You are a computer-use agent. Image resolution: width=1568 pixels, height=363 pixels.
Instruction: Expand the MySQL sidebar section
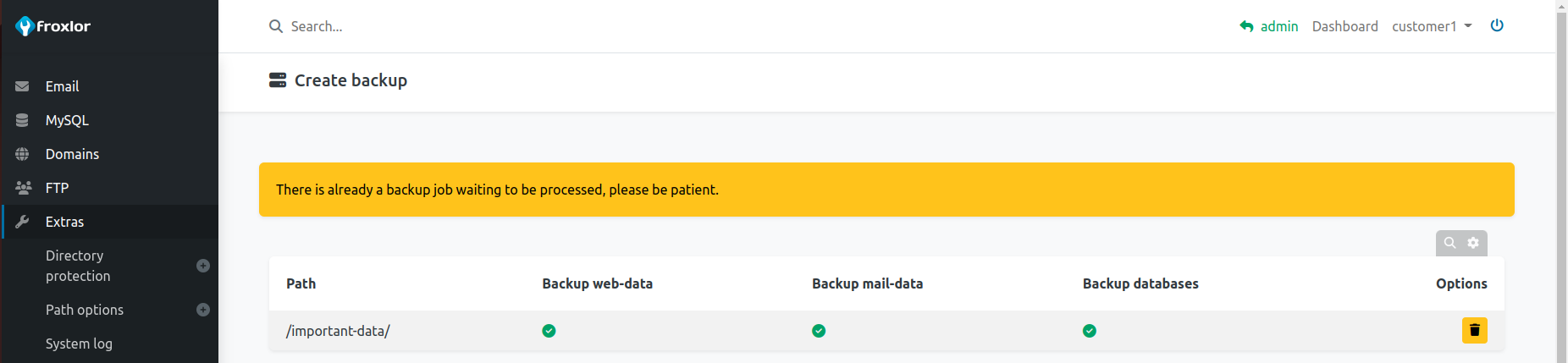(x=67, y=120)
